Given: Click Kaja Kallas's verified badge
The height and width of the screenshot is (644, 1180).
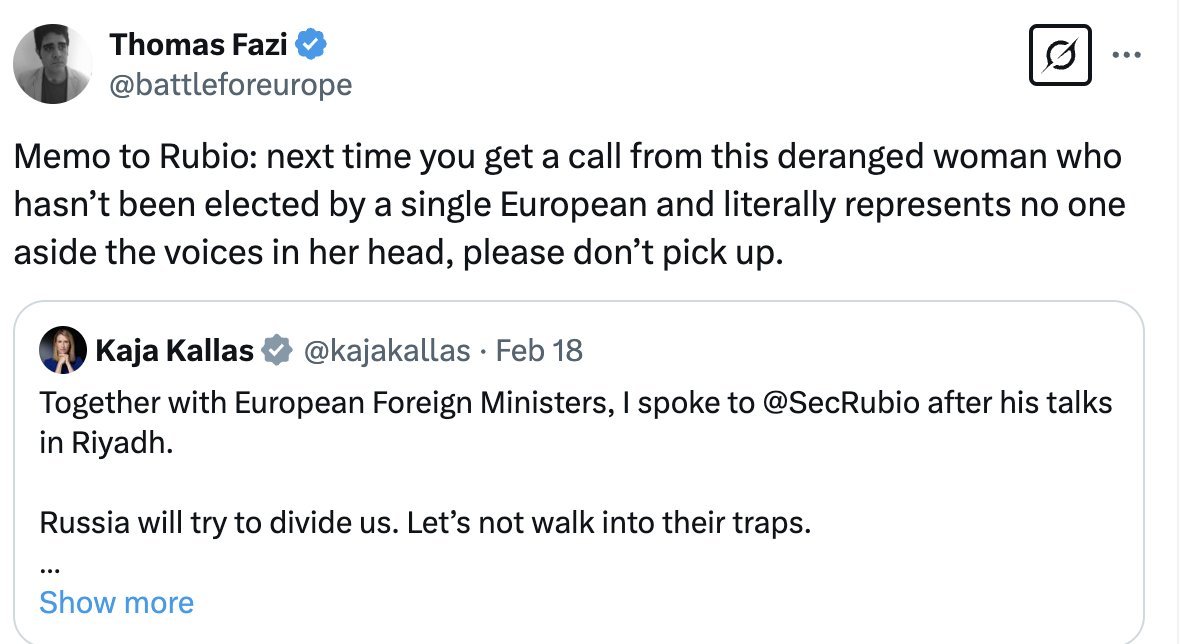Looking at the screenshot, I should point(276,351).
